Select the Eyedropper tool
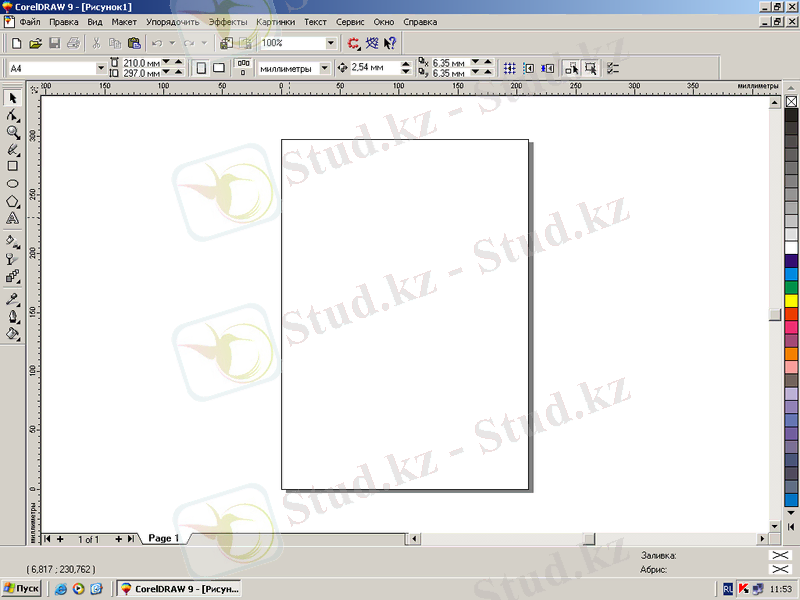The width and height of the screenshot is (800, 600). pyautogui.click(x=13, y=299)
